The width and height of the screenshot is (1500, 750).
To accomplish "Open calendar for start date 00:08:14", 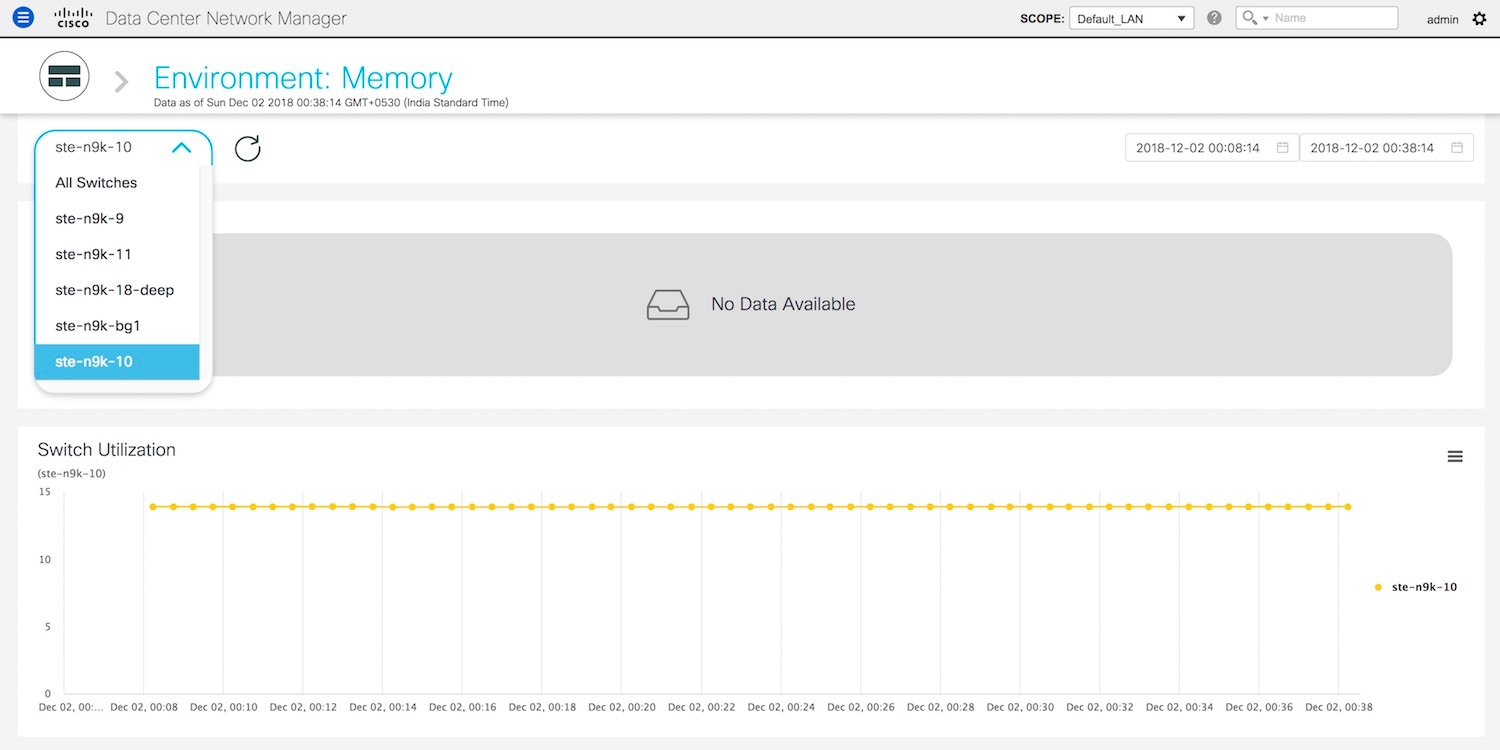I will 1282,148.
